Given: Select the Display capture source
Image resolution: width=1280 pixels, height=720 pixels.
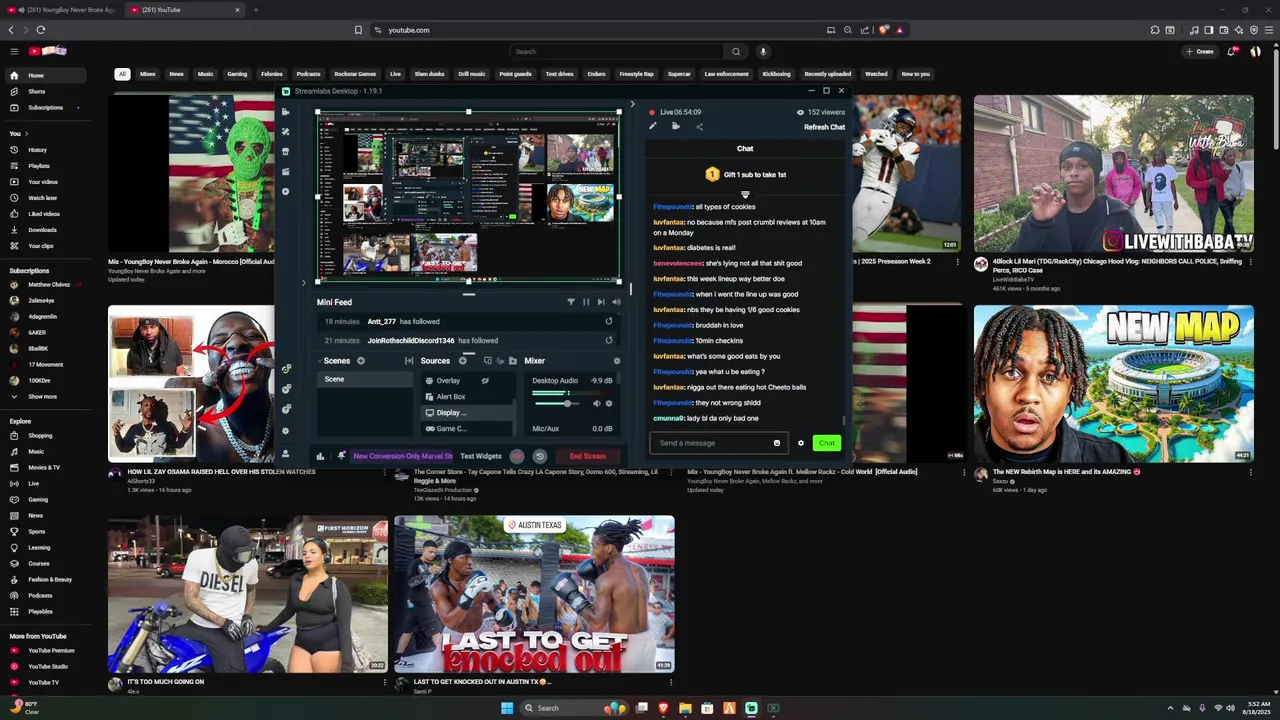Looking at the screenshot, I should coord(466,413).
